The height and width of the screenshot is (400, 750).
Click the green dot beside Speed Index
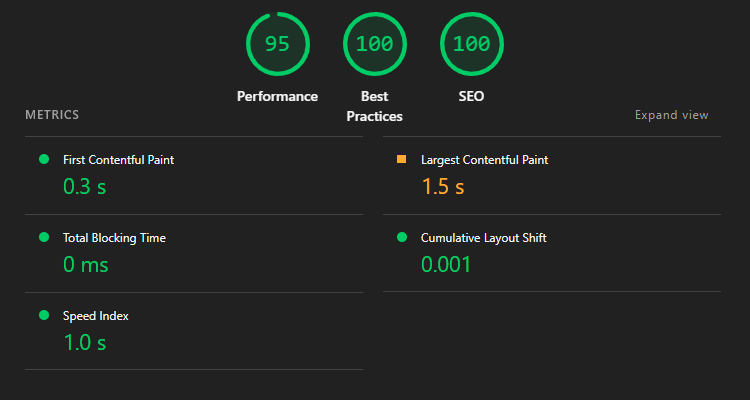pos(44,315)
